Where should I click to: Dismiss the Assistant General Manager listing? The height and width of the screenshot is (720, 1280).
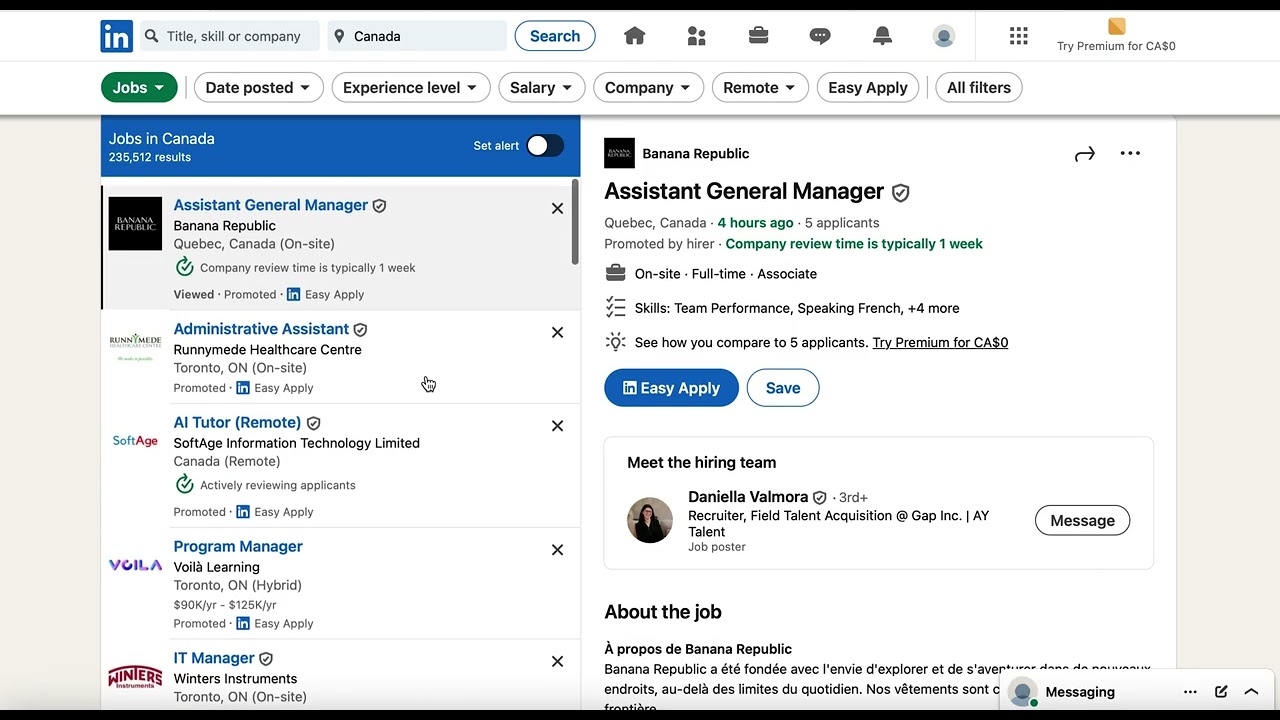557,208
